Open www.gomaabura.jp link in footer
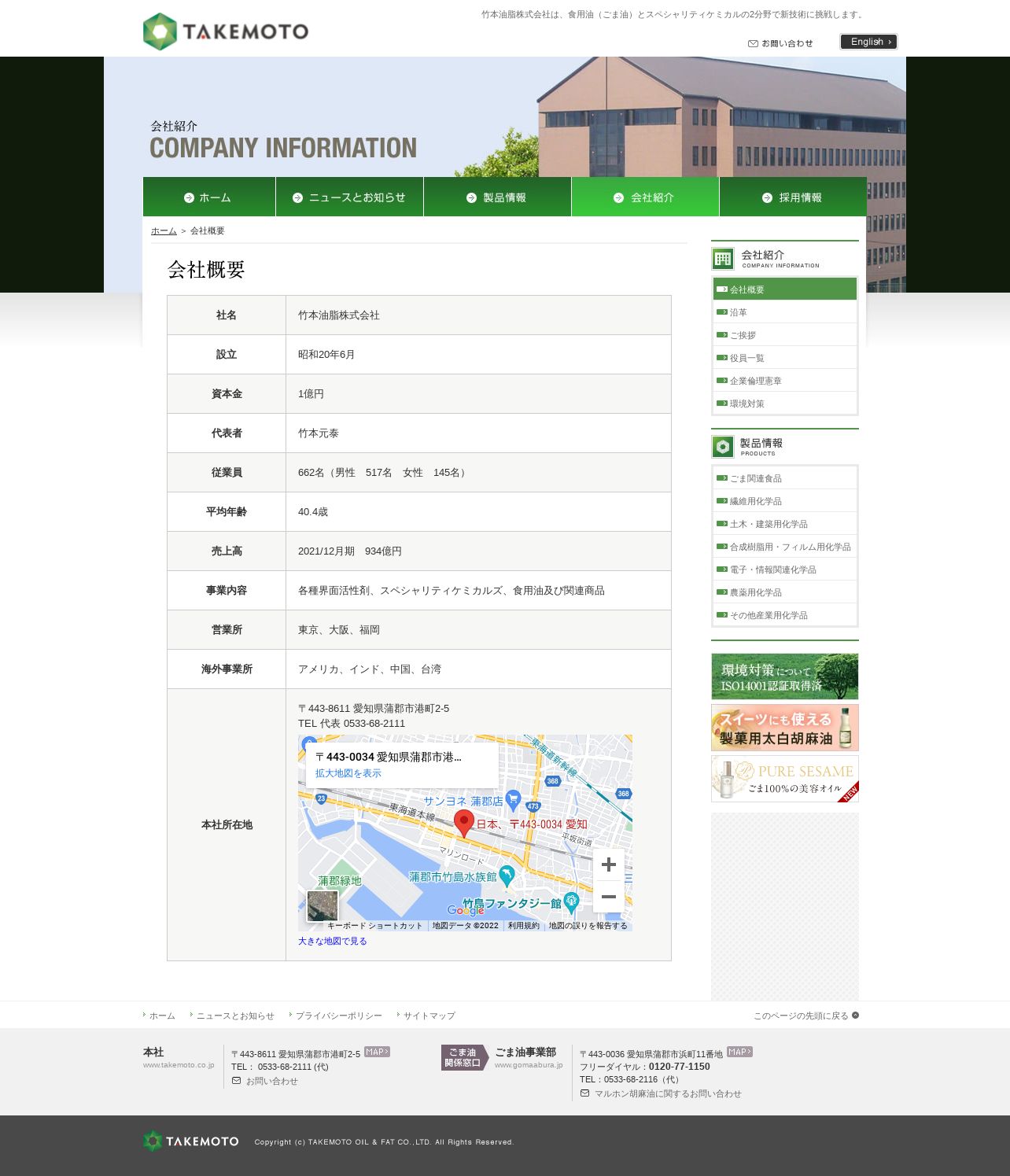 pyautogui.click(x=529, y=1065)
